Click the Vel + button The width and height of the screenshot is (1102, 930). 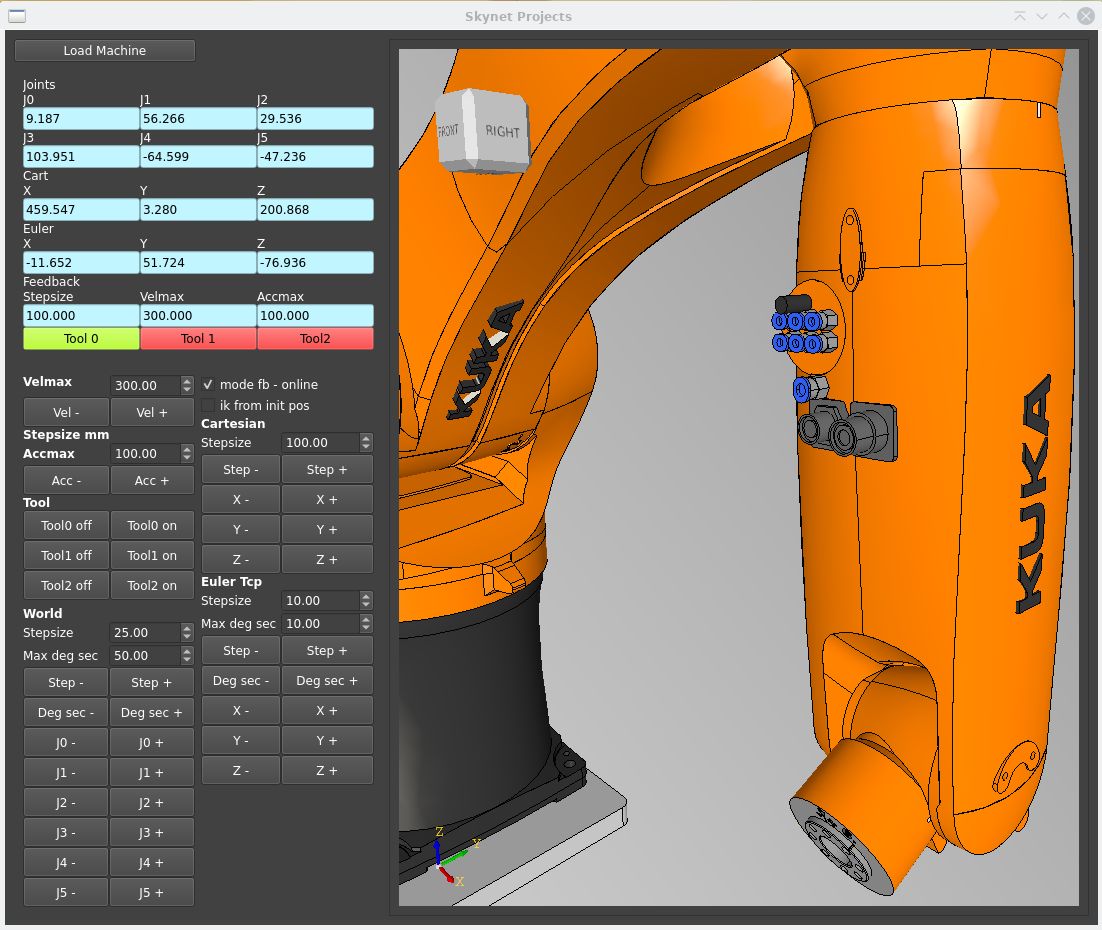(152, 413)
